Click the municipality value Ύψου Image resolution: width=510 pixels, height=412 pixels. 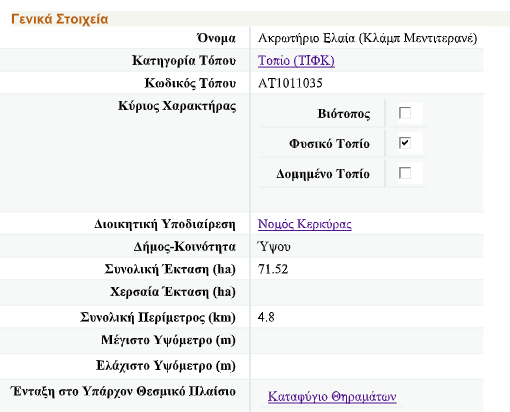[274, 247]
